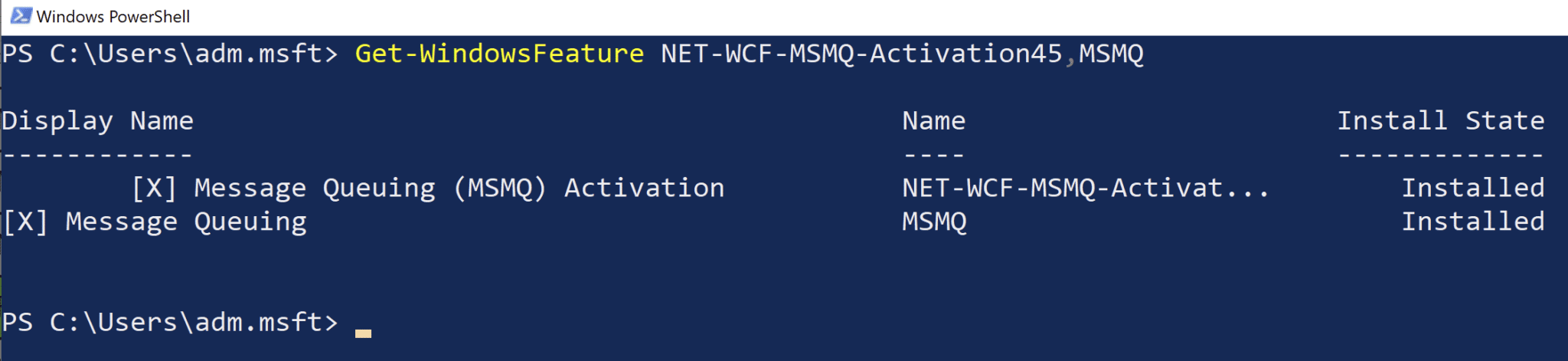
Task: Click the truncated NET-WCF-MSMQ-Activat... name
Action: (x=1086, y=189)
